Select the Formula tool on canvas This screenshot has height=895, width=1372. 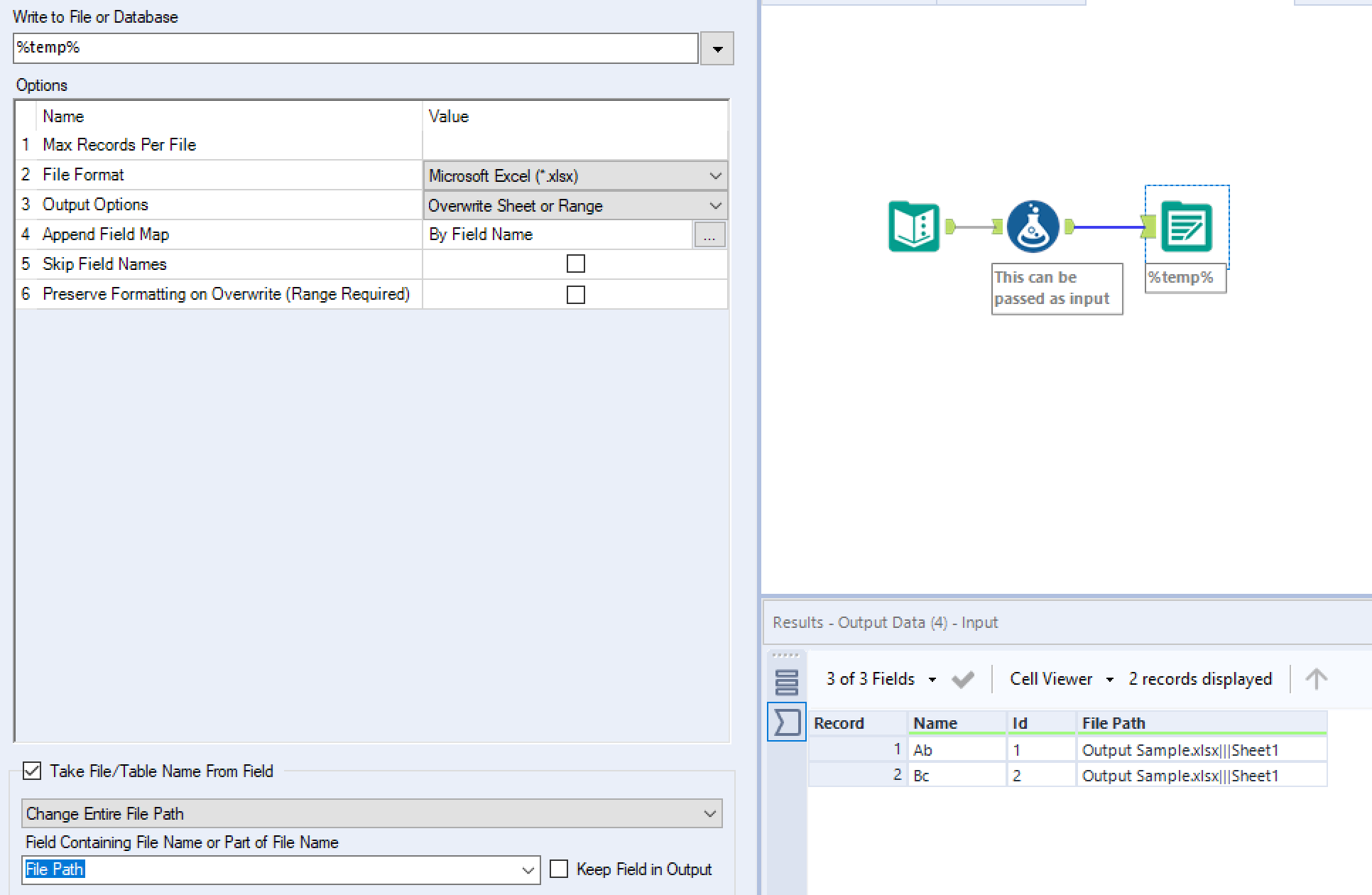[x=1033, y=227]
